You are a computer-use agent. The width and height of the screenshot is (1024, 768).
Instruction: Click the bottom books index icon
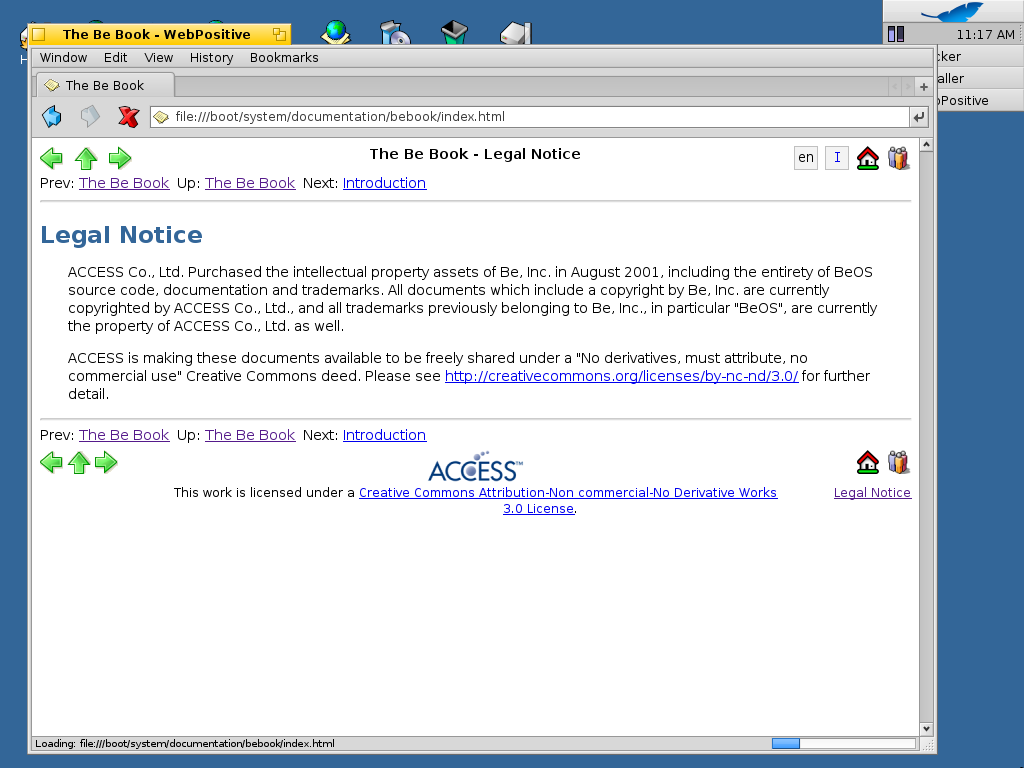pyautogui.click(x=899, y=462)
